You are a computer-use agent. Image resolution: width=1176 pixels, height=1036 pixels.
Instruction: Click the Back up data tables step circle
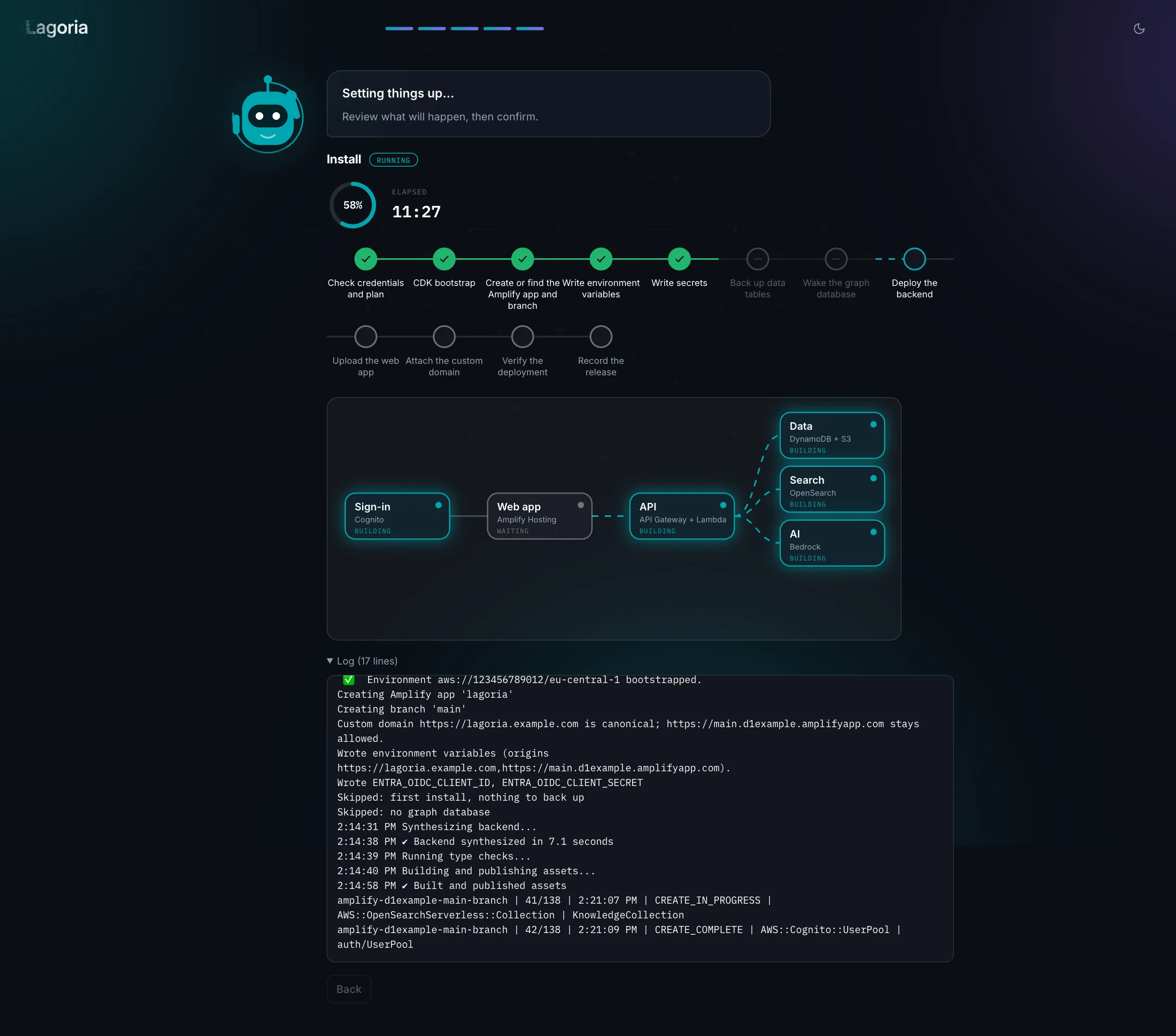point(757,259)
